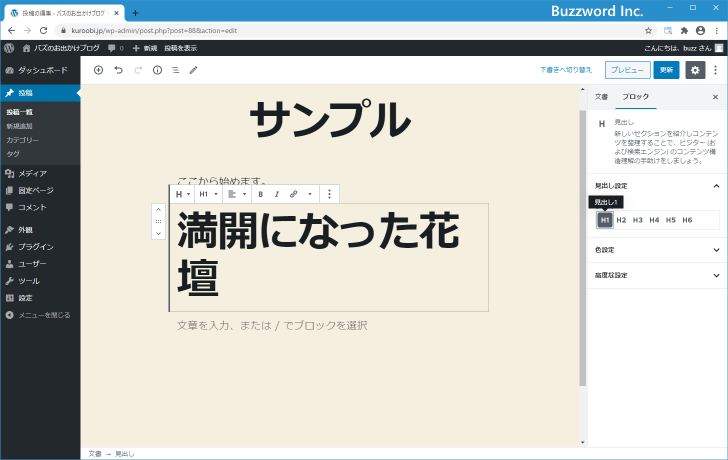Open the text alignment dropdown

point(237,194)
